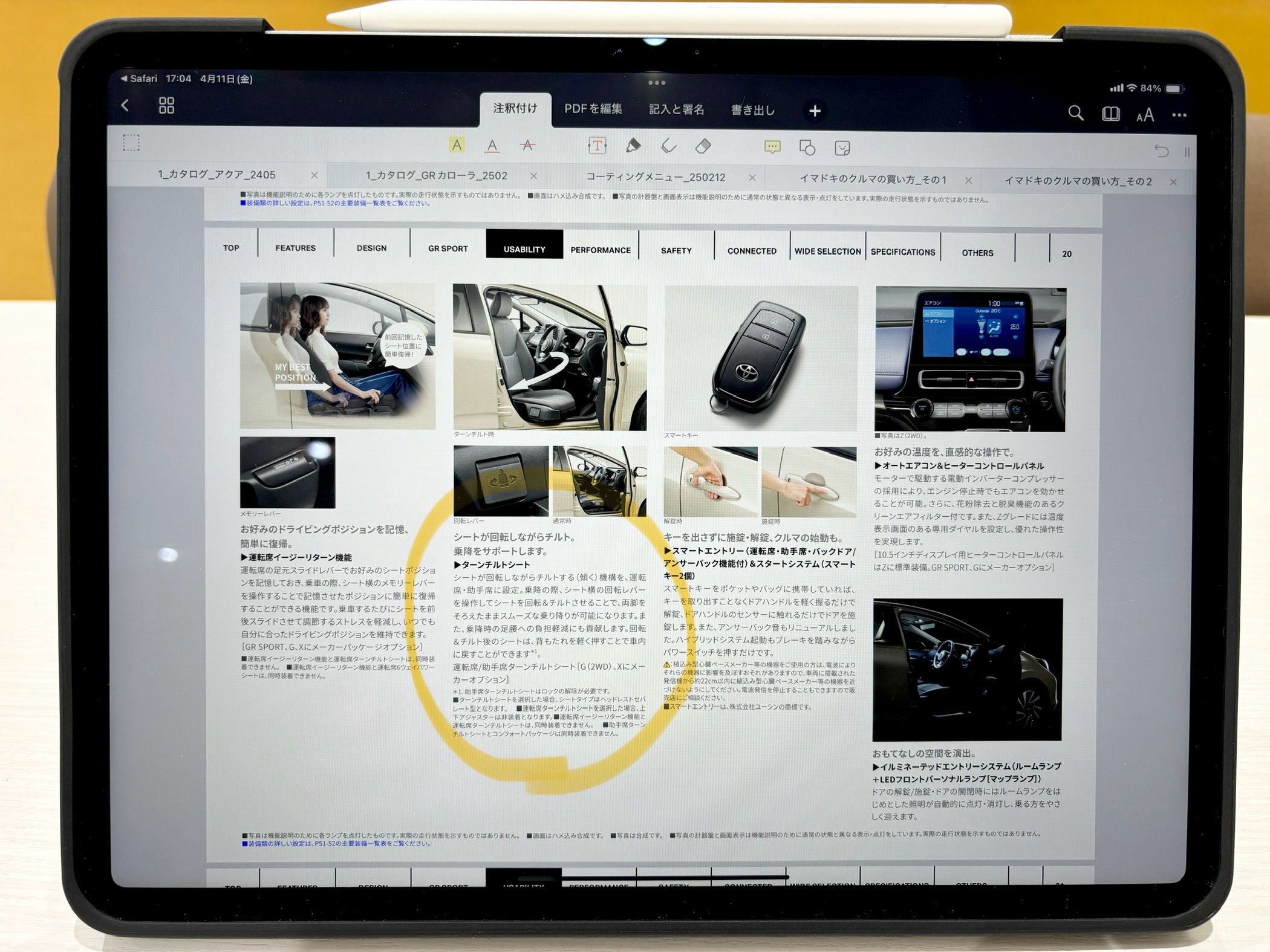Screen dimensions: 1270x952
Task: Select the text box tool
Action: 597,146
